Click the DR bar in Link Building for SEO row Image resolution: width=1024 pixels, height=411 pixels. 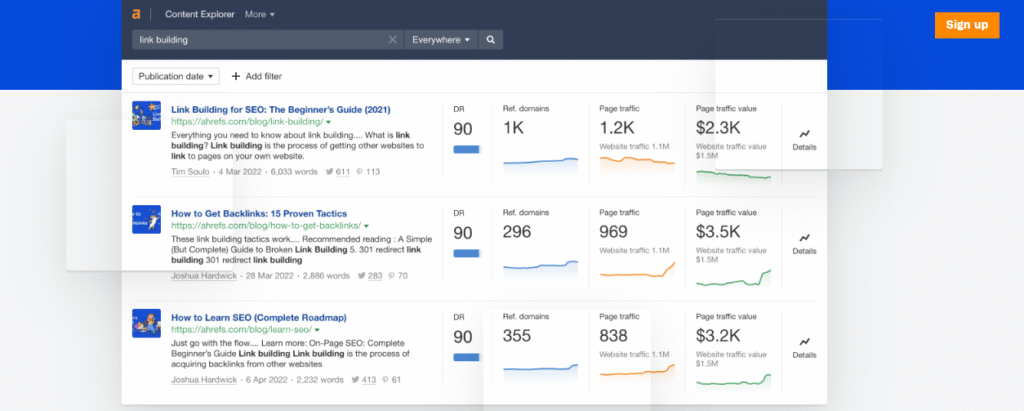coord(467,149)
